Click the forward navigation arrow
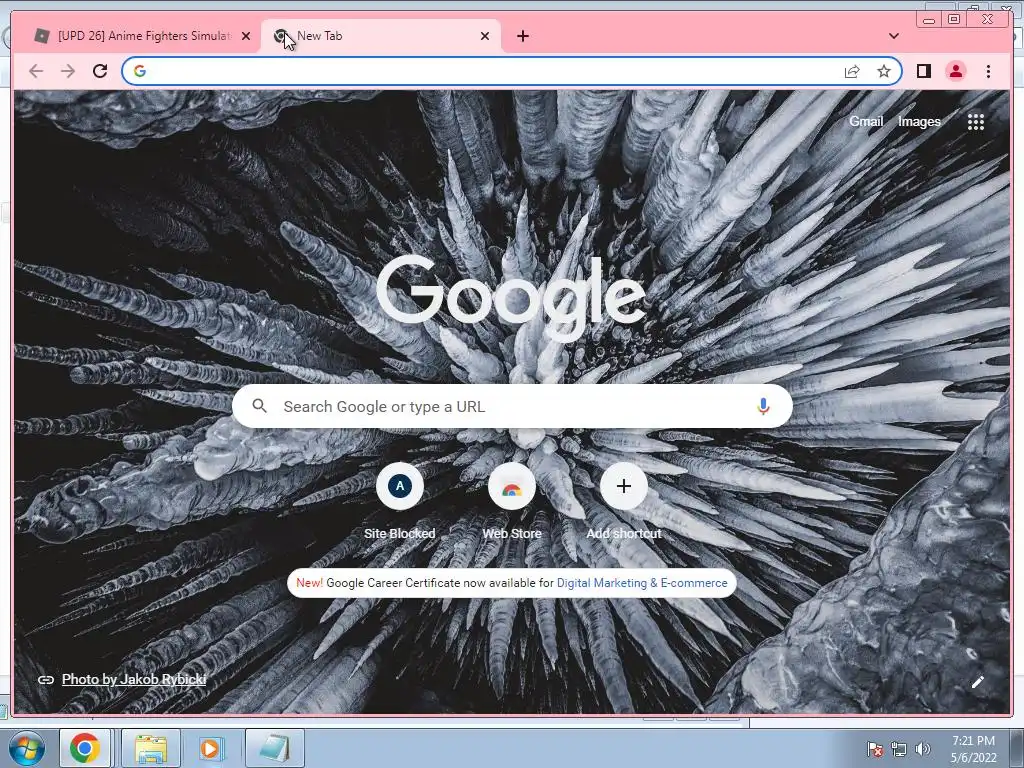 [68, 71]
